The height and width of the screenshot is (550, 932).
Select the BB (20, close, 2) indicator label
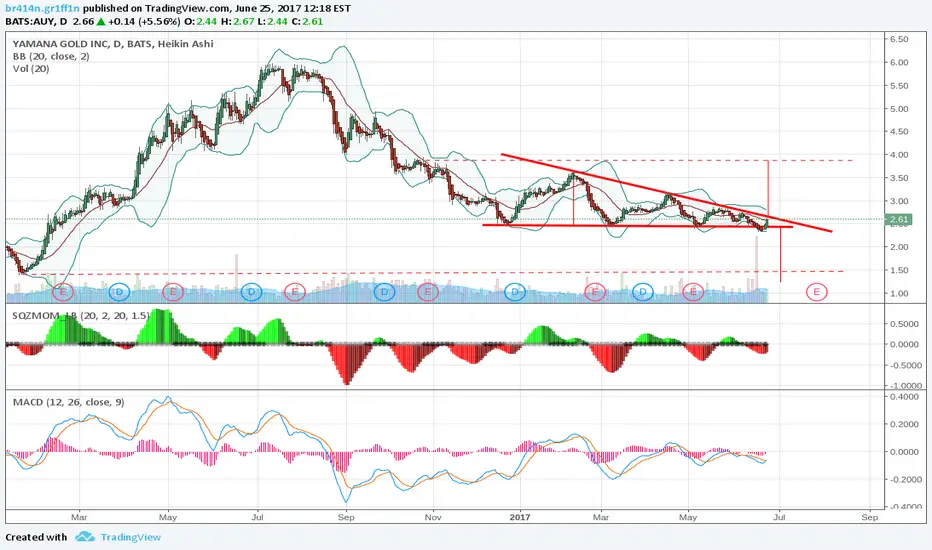51,56
